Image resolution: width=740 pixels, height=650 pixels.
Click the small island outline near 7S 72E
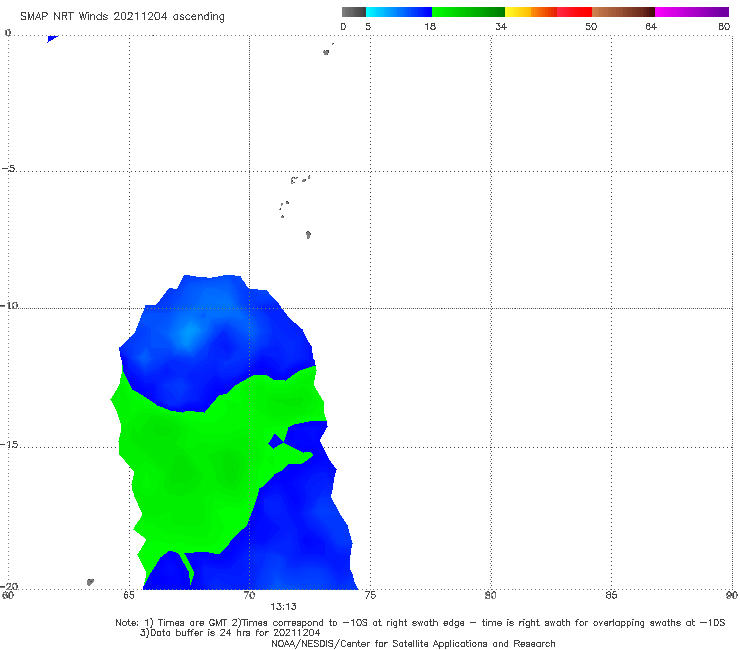click(x=308, y=234)
